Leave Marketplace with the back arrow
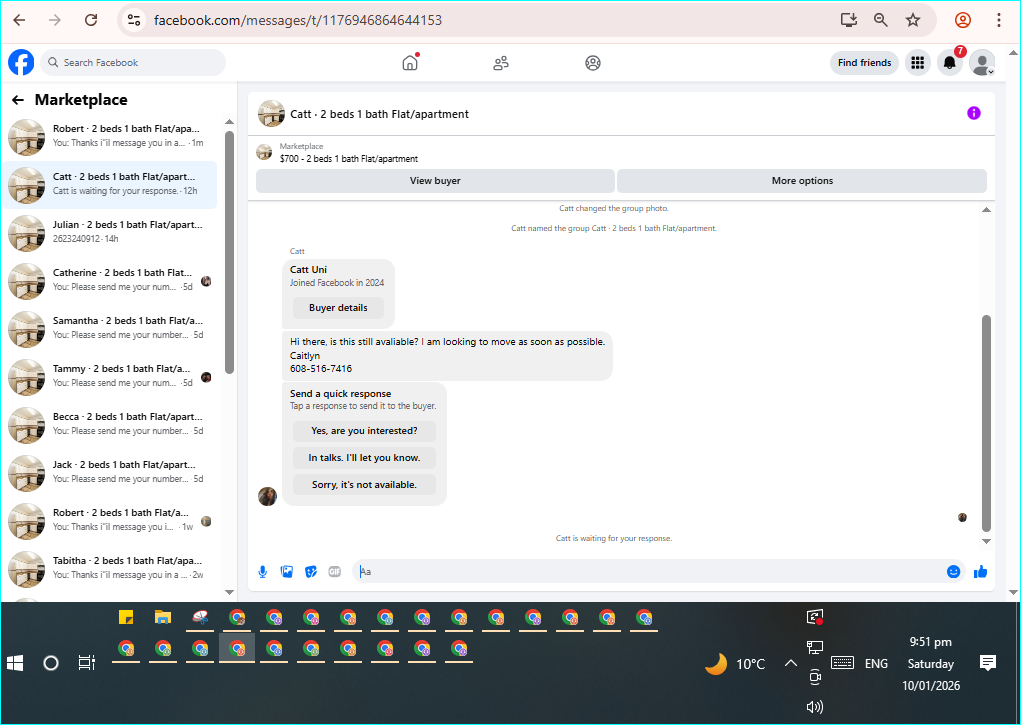1021x725 pixels. pos(18,100)
